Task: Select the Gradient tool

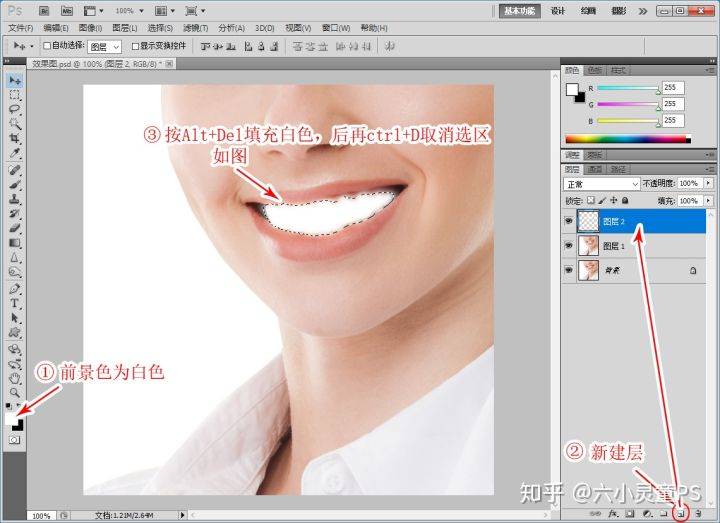Action: point(15,242)
